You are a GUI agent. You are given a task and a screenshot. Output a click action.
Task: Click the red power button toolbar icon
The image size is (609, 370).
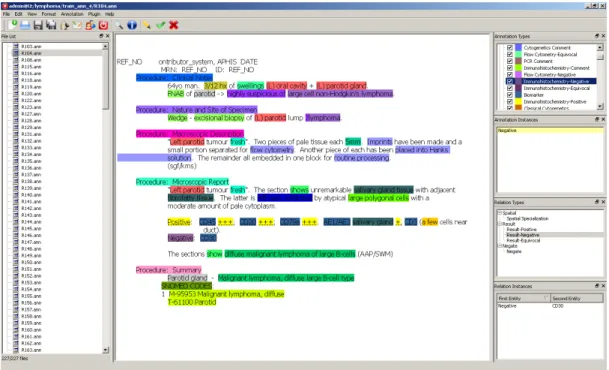click(x=103, y=25)
